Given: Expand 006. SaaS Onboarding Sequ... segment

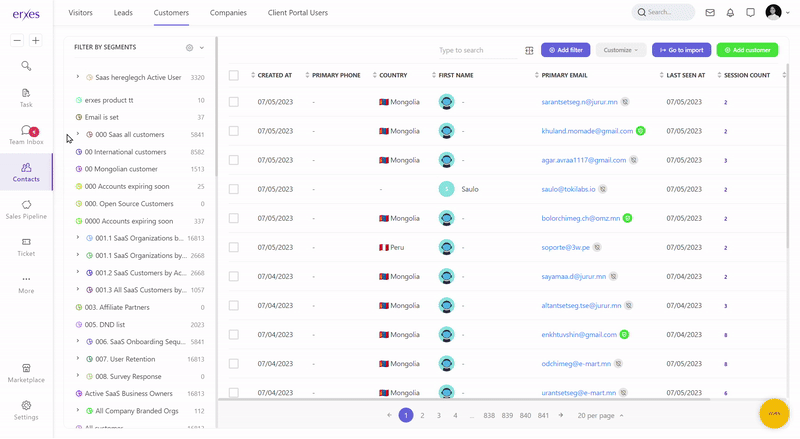Looking at the screenshot, I should 78,341.
